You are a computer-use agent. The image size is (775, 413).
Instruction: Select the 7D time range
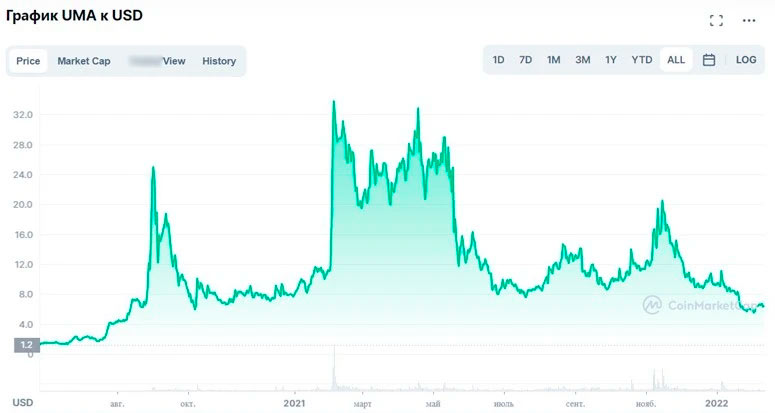pyautogui.click(x=525, y=60)
